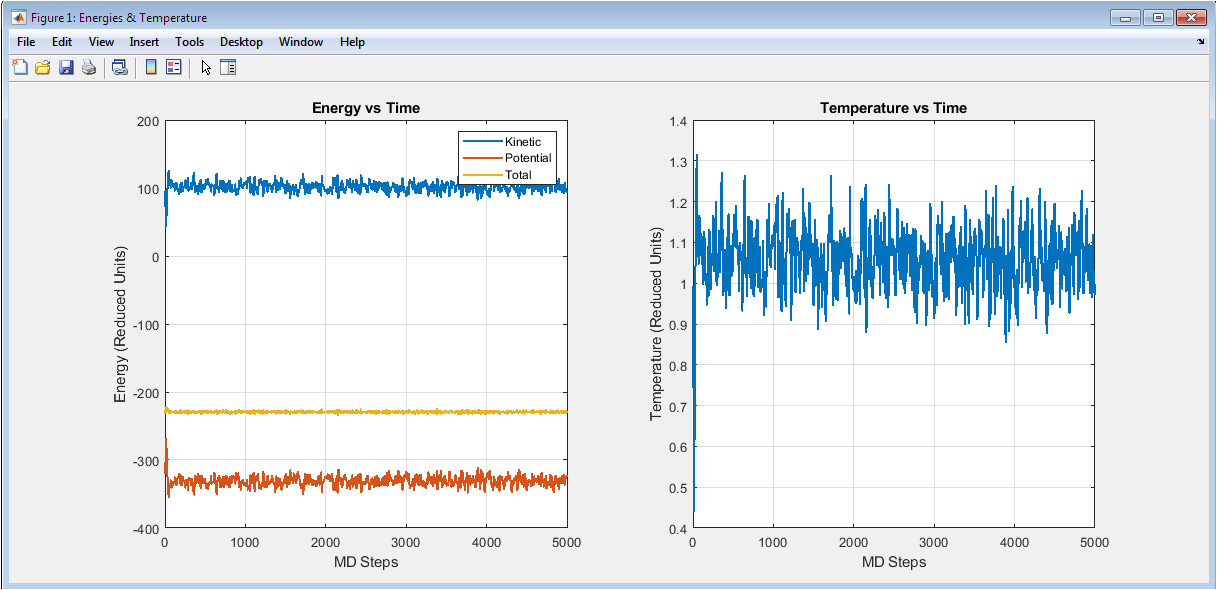The image size is (1217, 590).
Task: Click the New Figure toolbar icon
Action: point(19,68)
